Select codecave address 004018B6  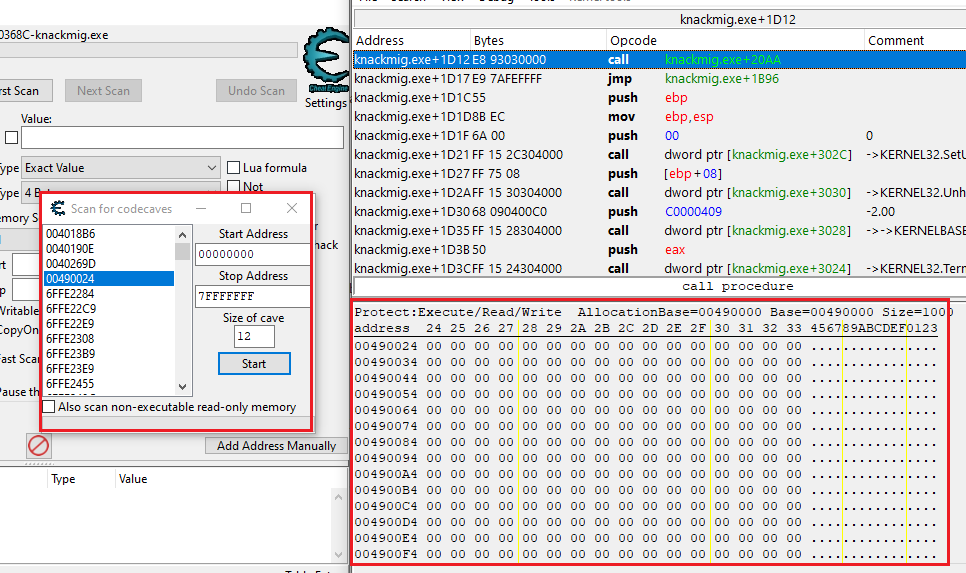point(109,234)
